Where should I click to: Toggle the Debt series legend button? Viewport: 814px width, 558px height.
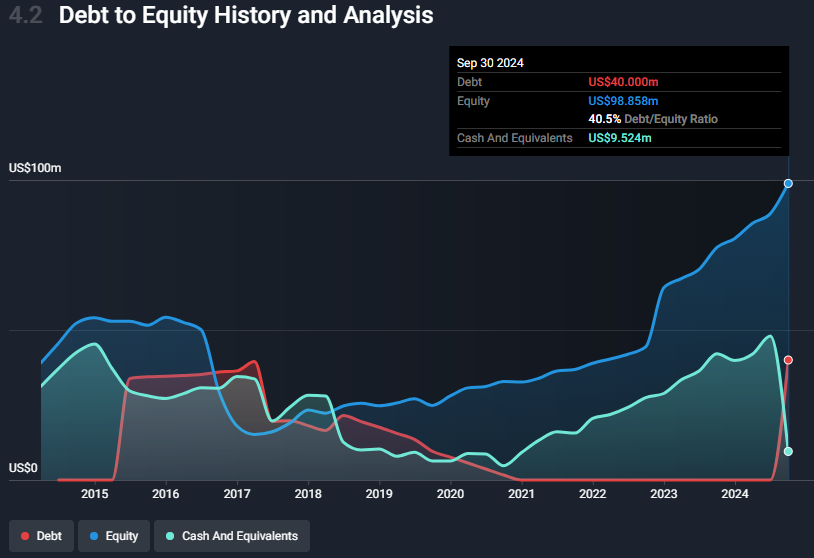pos(41,536)
